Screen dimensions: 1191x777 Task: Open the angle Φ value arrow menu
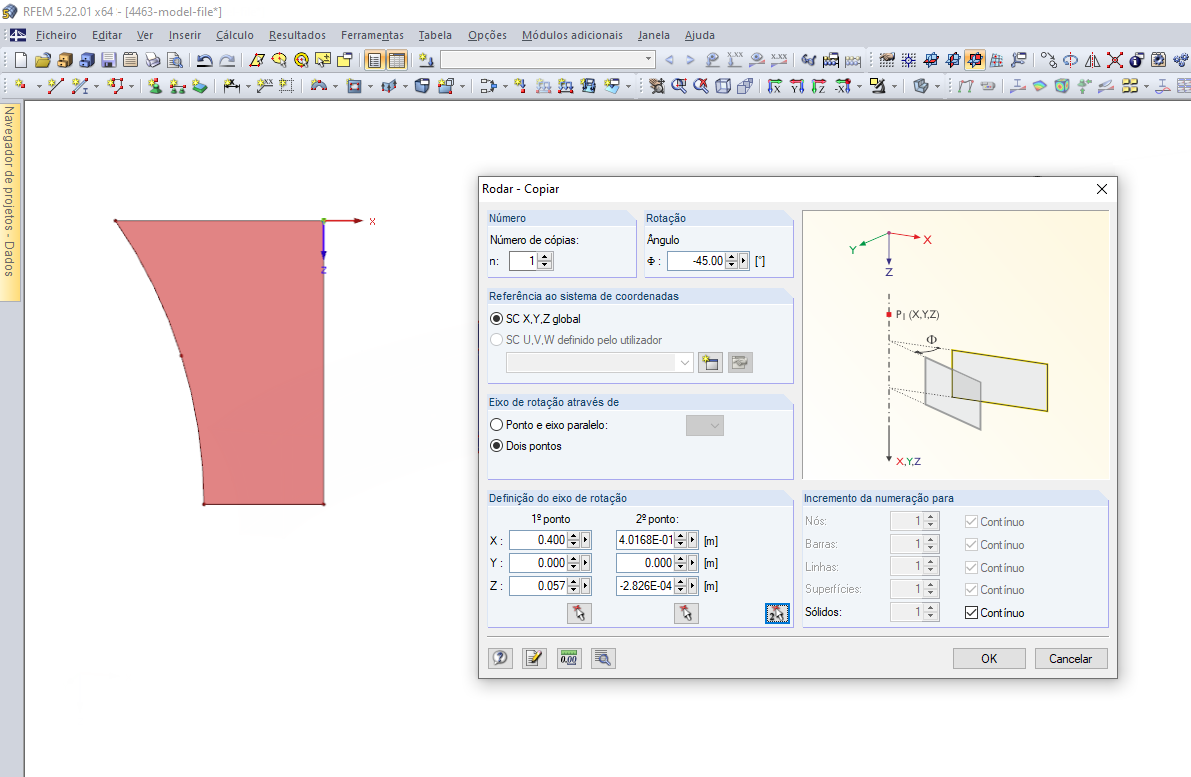click(x=744, y=261)
